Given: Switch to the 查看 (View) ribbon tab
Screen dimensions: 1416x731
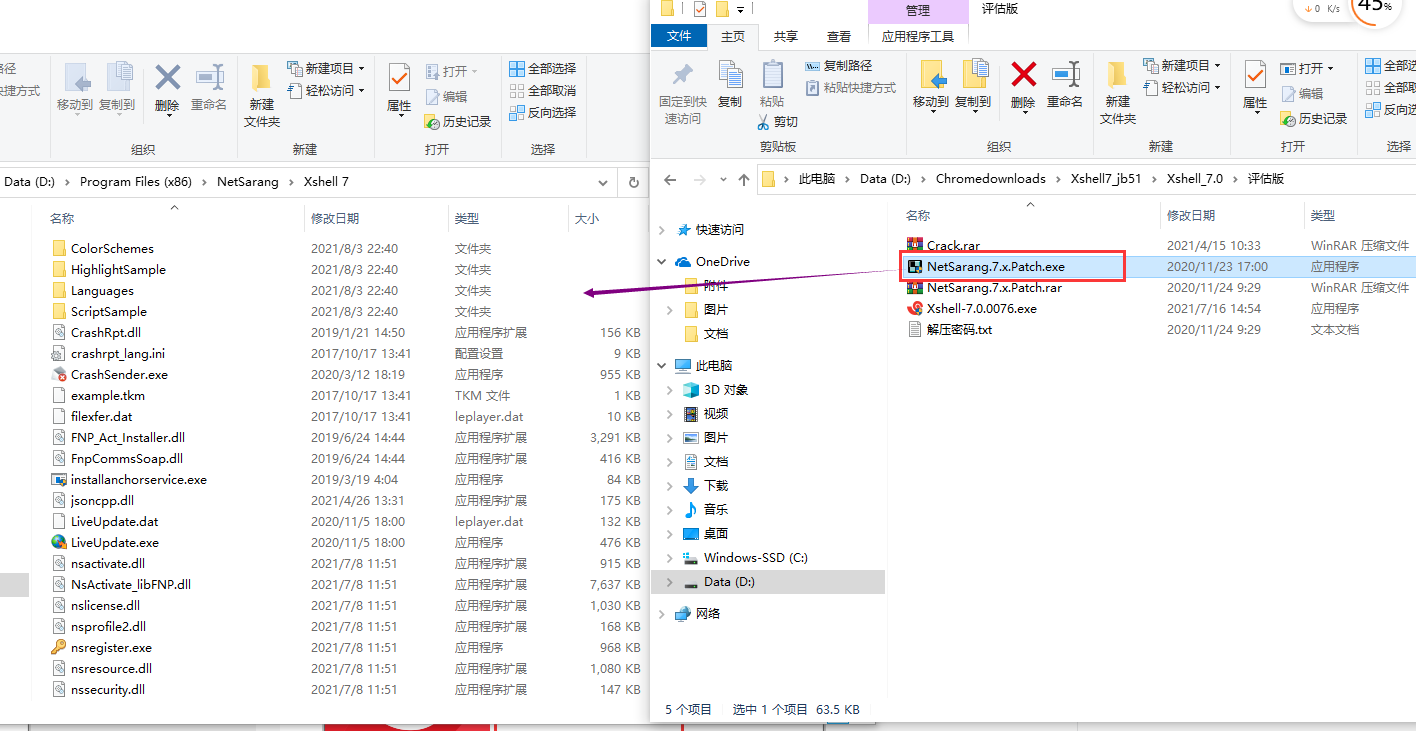Looking at the screenshot, I should [x=839, y=36].
